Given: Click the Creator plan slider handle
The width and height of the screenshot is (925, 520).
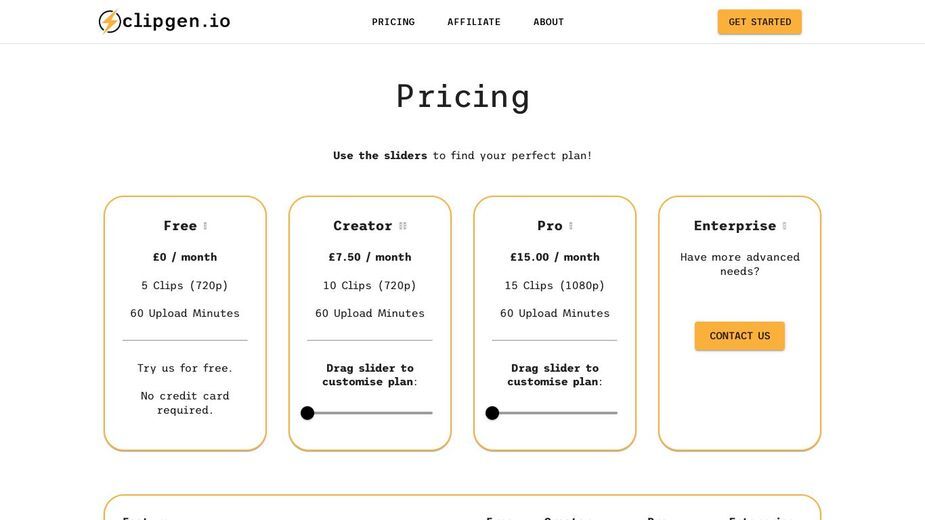Looking at the screenshot, I should (x=307, y=413).
